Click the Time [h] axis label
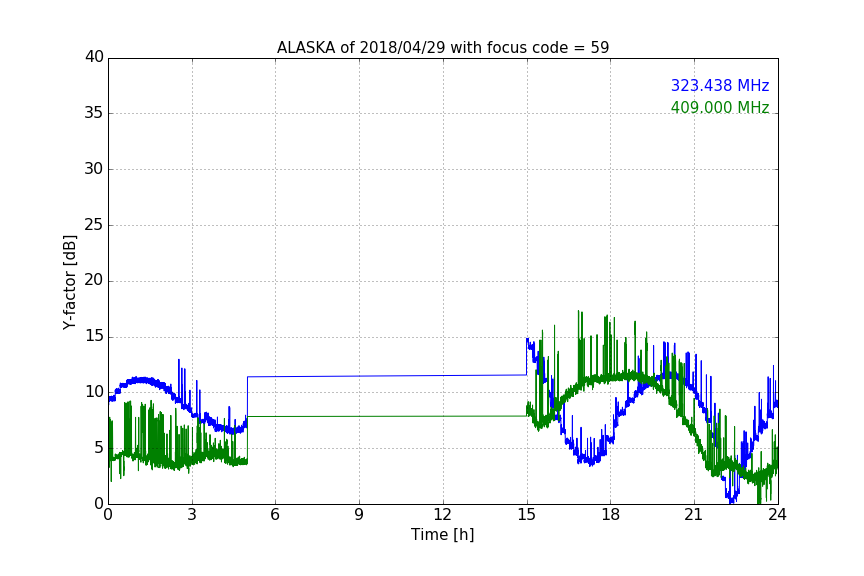The height and width of the screenshot is (576, 864). pos(442,534)
